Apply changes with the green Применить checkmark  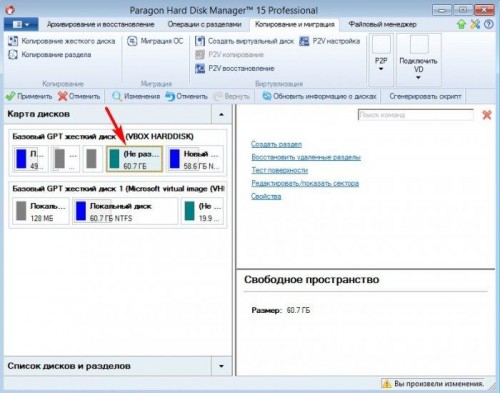point(11,96)
